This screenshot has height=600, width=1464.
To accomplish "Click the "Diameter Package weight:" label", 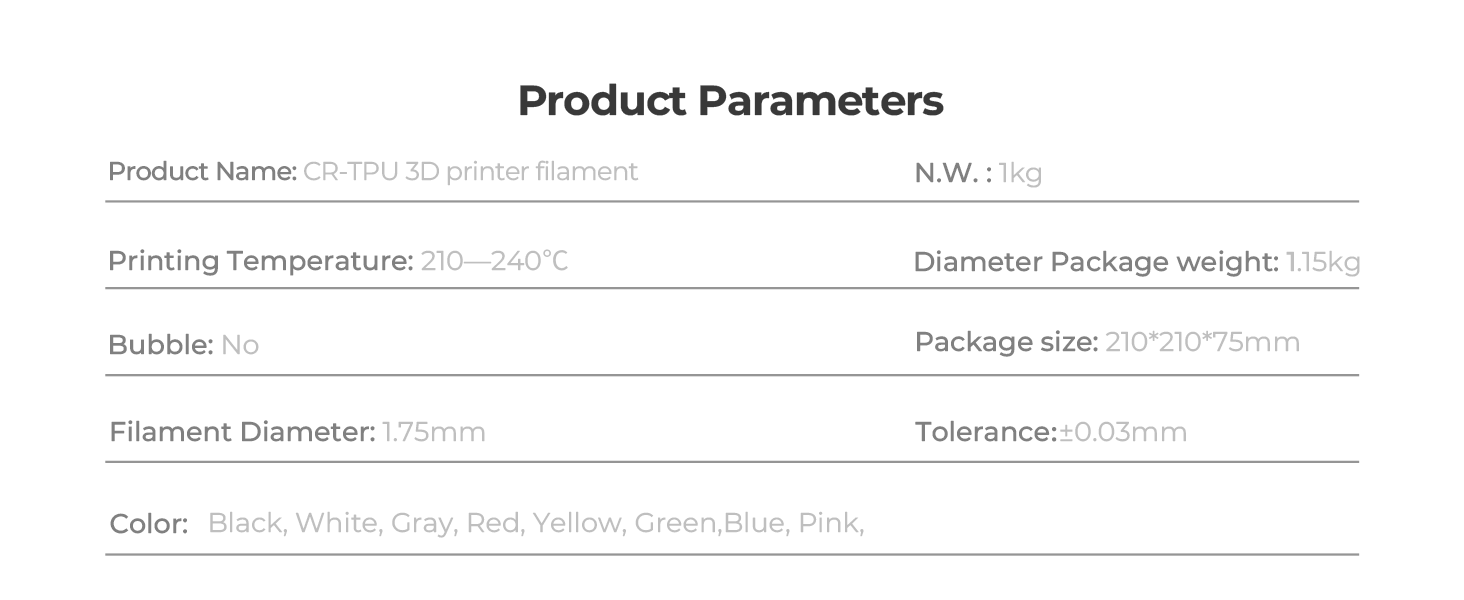I will (1096, 262).
